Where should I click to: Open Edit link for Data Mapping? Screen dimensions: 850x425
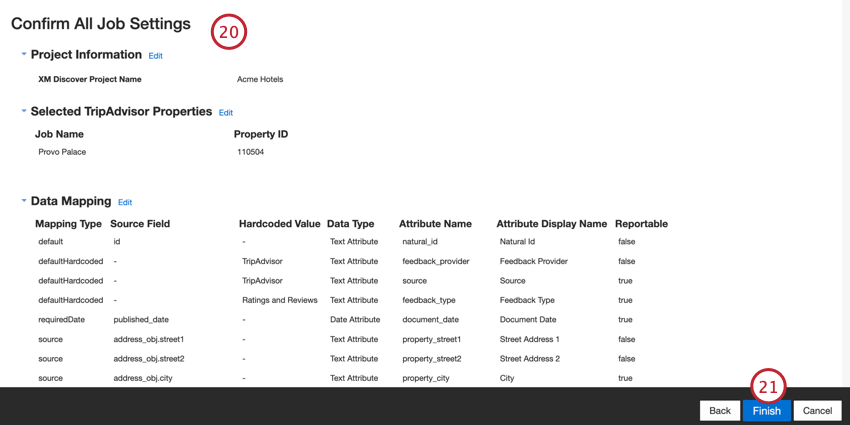(x=125, y=202)
